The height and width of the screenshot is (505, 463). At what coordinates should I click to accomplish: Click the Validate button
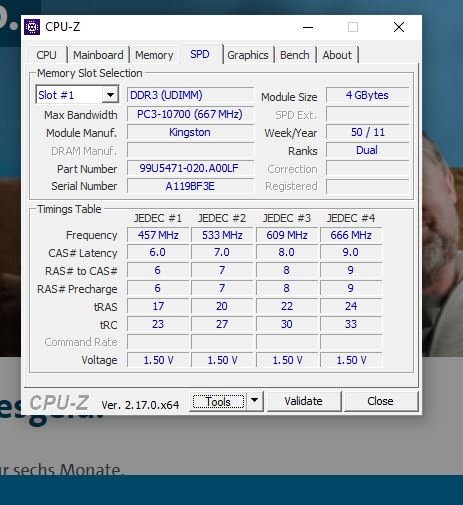click(x=303, y=401)
